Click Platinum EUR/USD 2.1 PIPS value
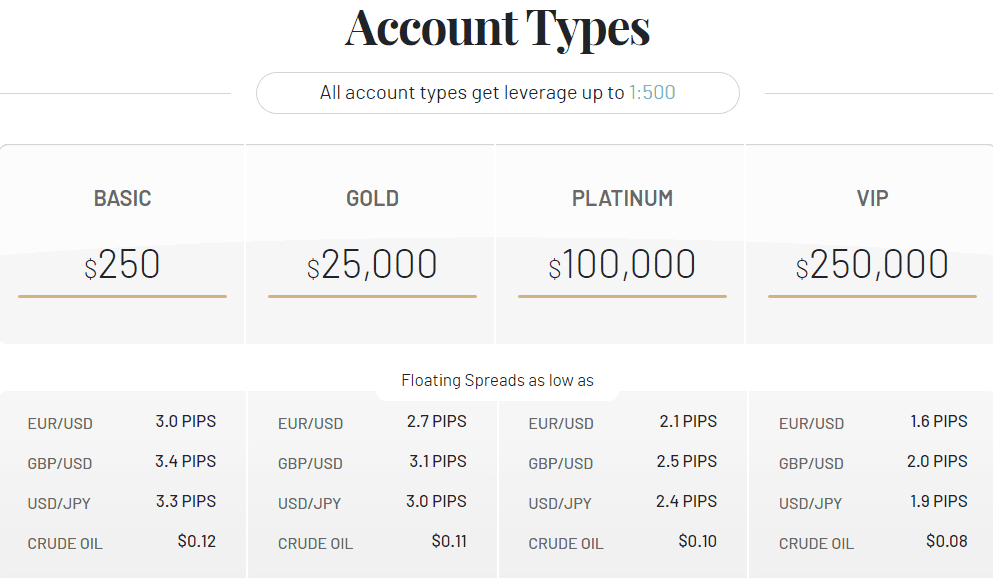This screenshot has height=581, width=993. [x=688, y=421]
